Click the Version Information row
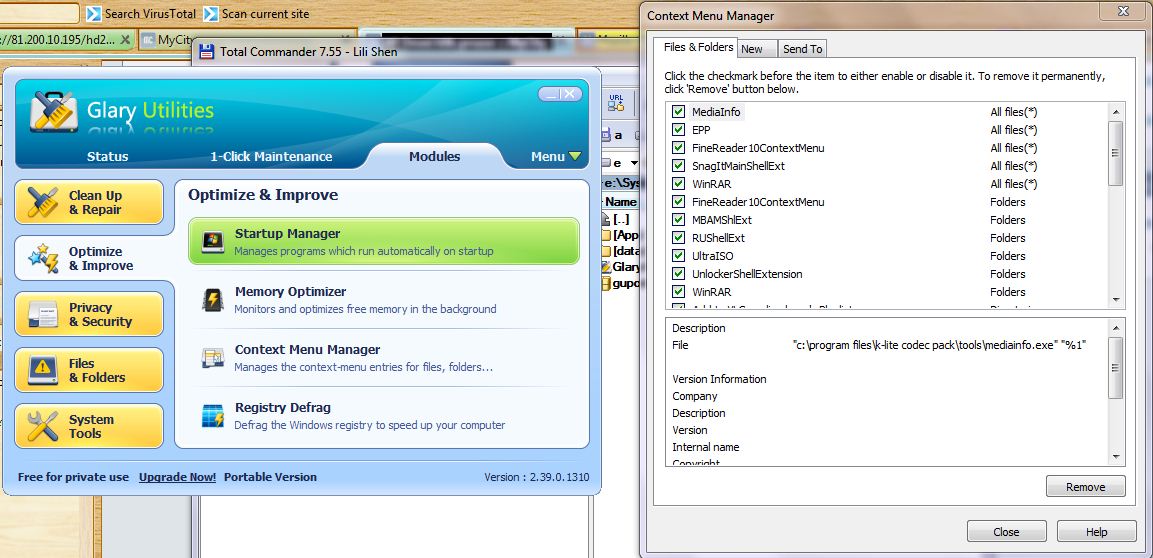Viewport: 1153px width, 558px height. (719, 379)
